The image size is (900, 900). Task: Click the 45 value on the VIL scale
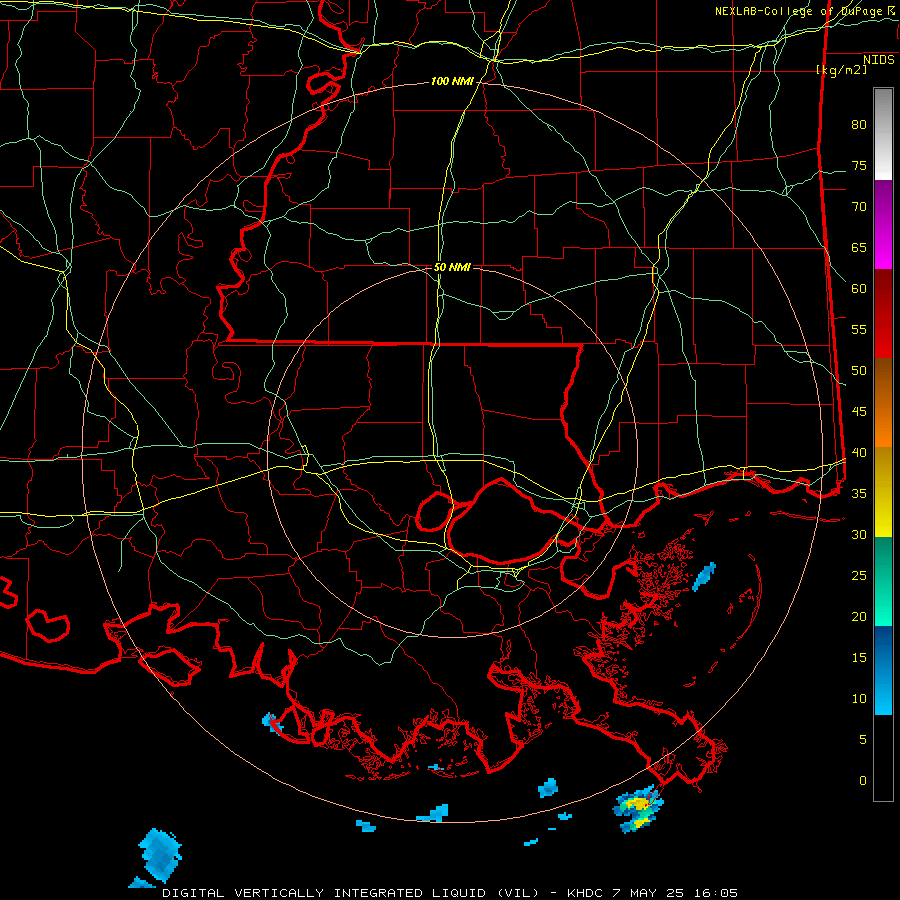[x=859, y=412]
